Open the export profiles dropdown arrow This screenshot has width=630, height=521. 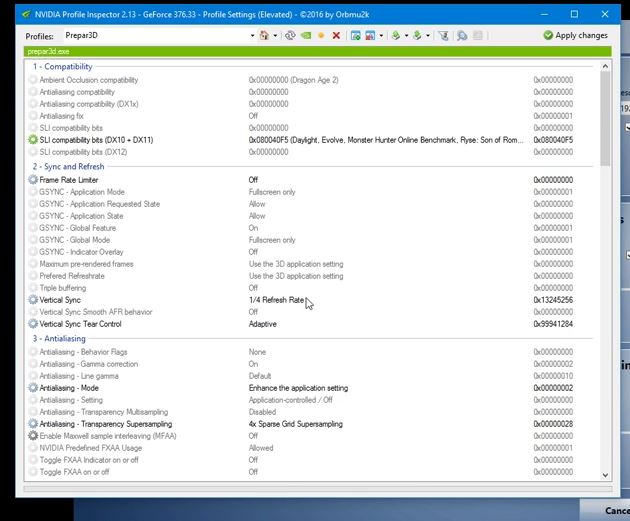406,36
